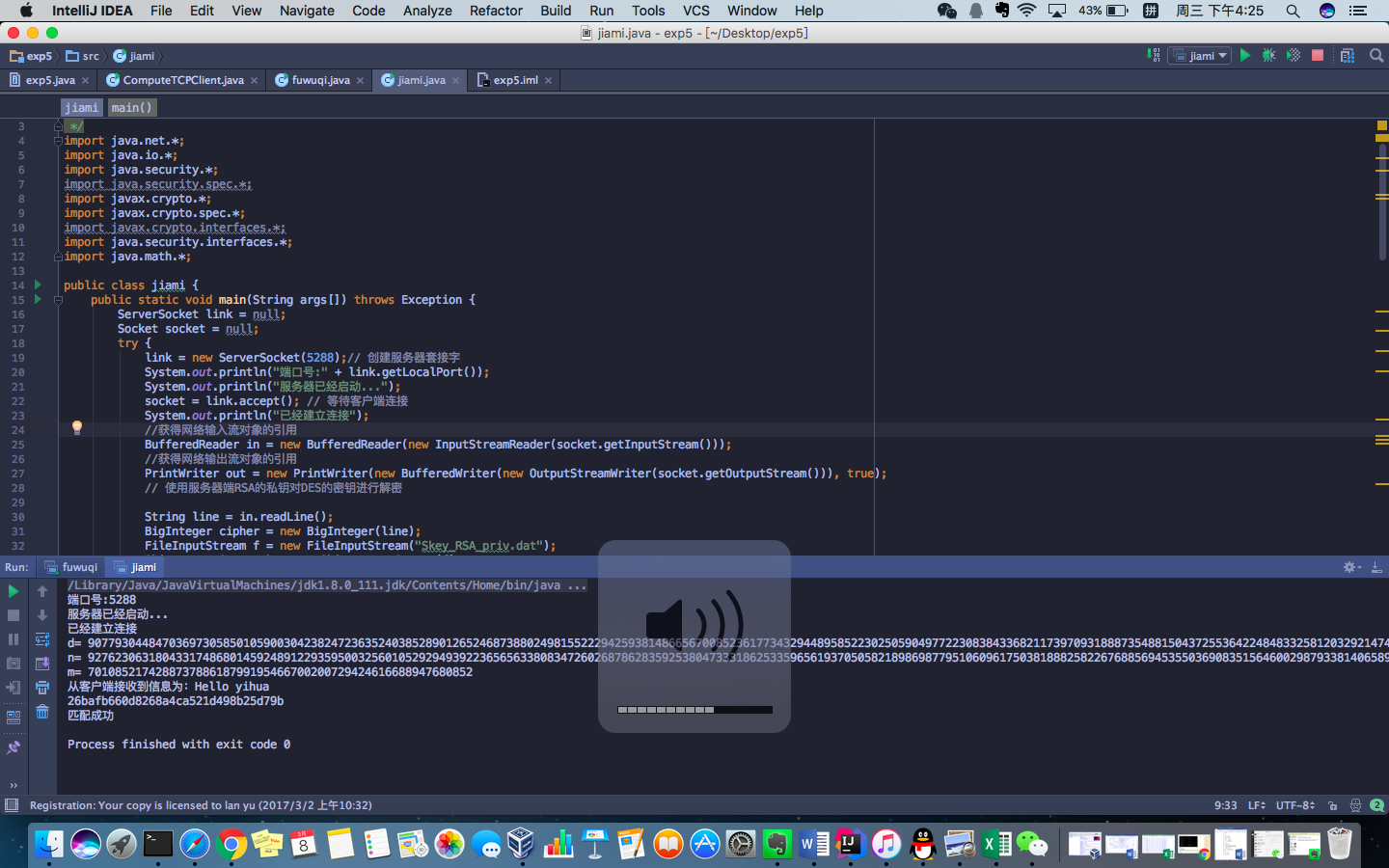Run main() using its gutter arrow
Viewport: 1389px width, 868px height.
(x=38, y=299)
